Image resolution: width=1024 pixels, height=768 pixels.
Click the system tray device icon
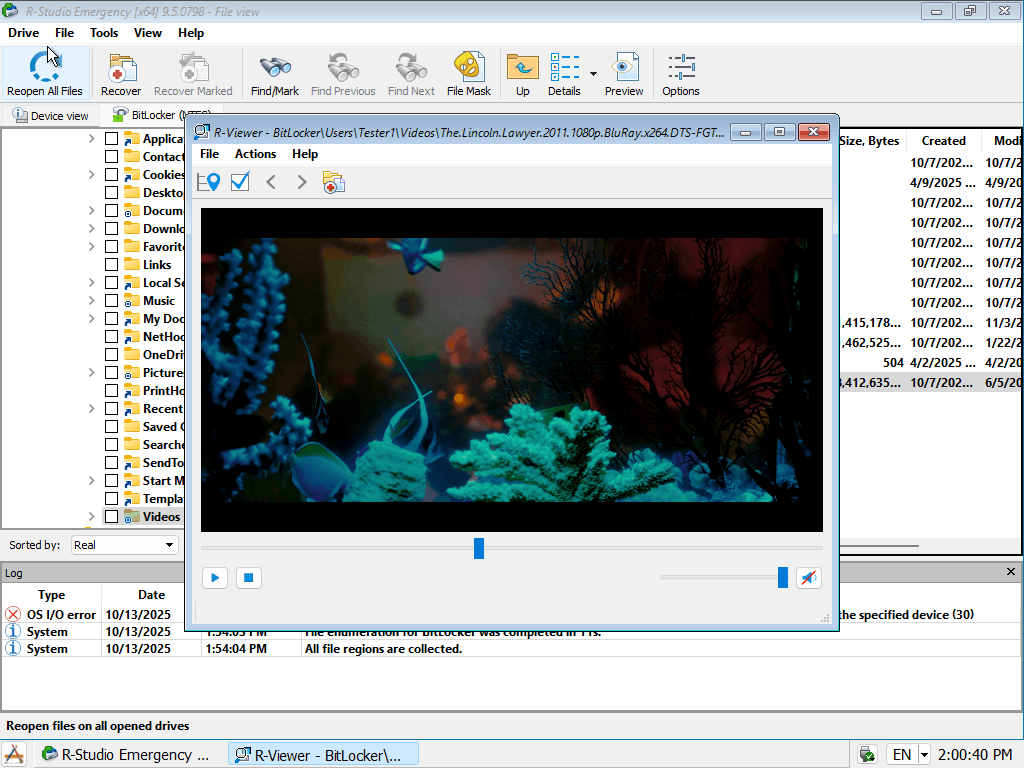pyautogui.click(x=868, y=755)
